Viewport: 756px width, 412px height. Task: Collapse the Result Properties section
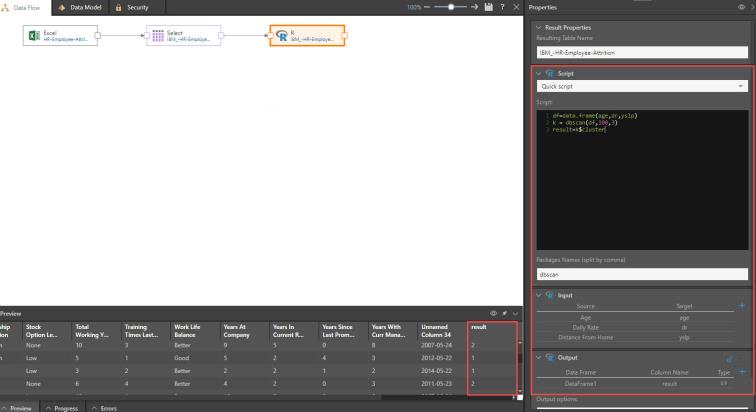click(539, 27)
